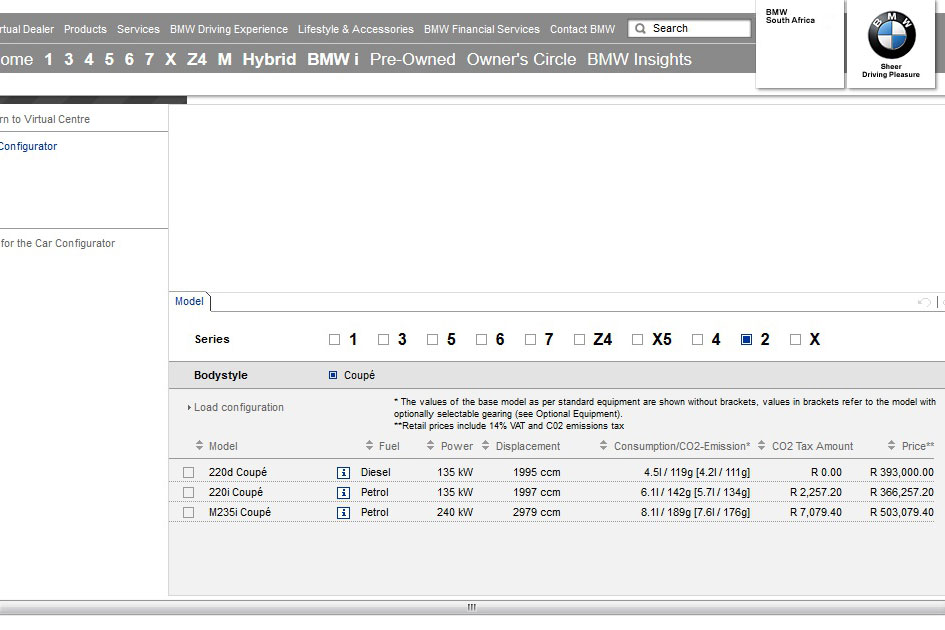Viewport: 945px width, 630px height.
Task: Enable the Z4 series checkbox
Action: click(x=580, y=340)
